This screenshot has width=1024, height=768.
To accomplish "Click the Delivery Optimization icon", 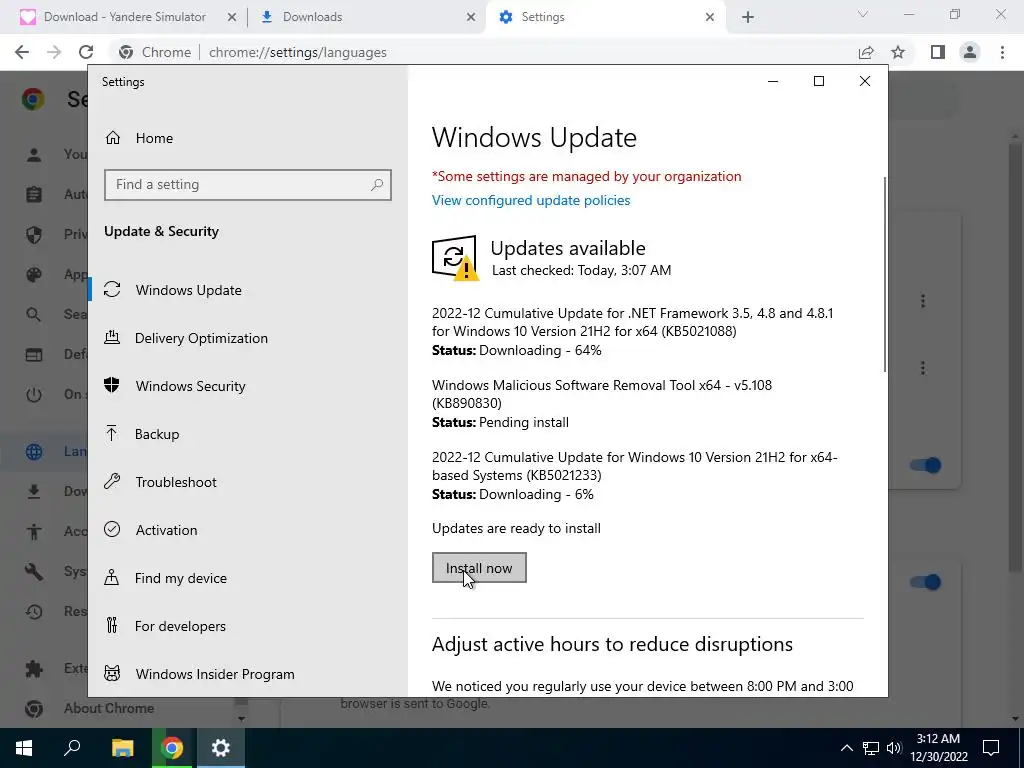I will 112,338.
